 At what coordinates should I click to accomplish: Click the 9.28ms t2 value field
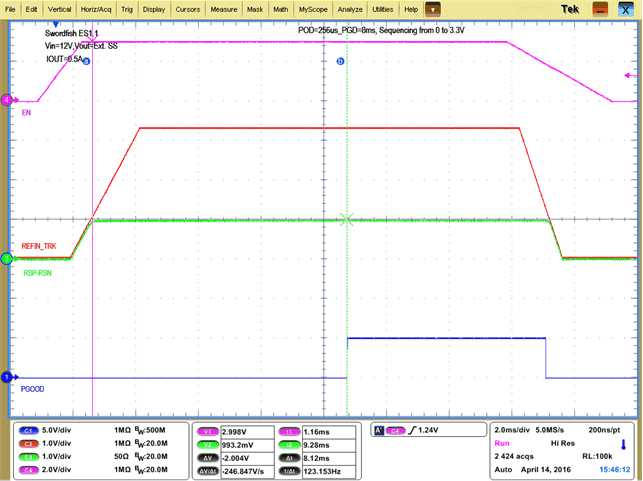[329, 445]
